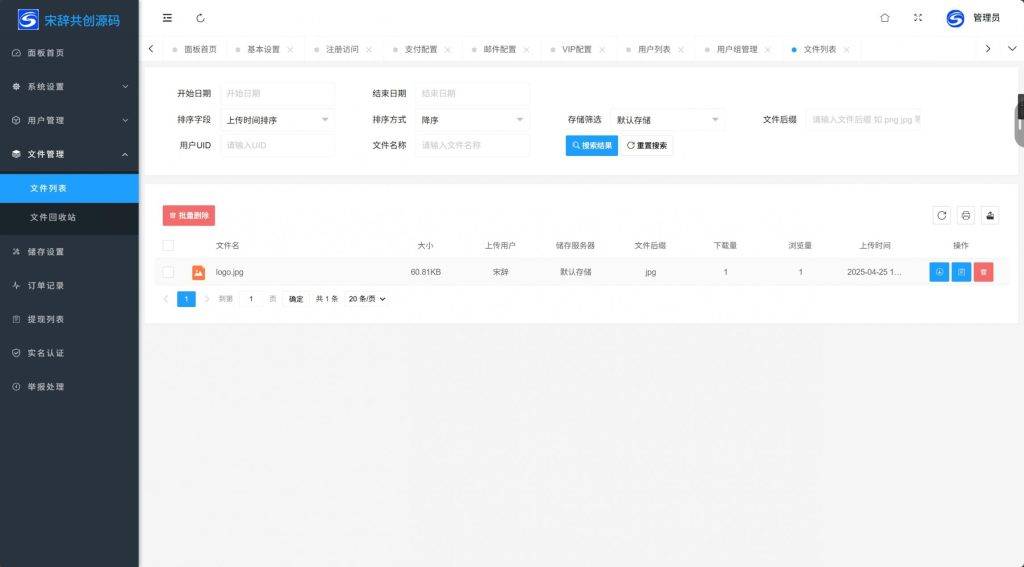1024x567 pixels.
Task: Close the 用户组管理 tab
Action: pyautogui.click(x=767, y=50)
